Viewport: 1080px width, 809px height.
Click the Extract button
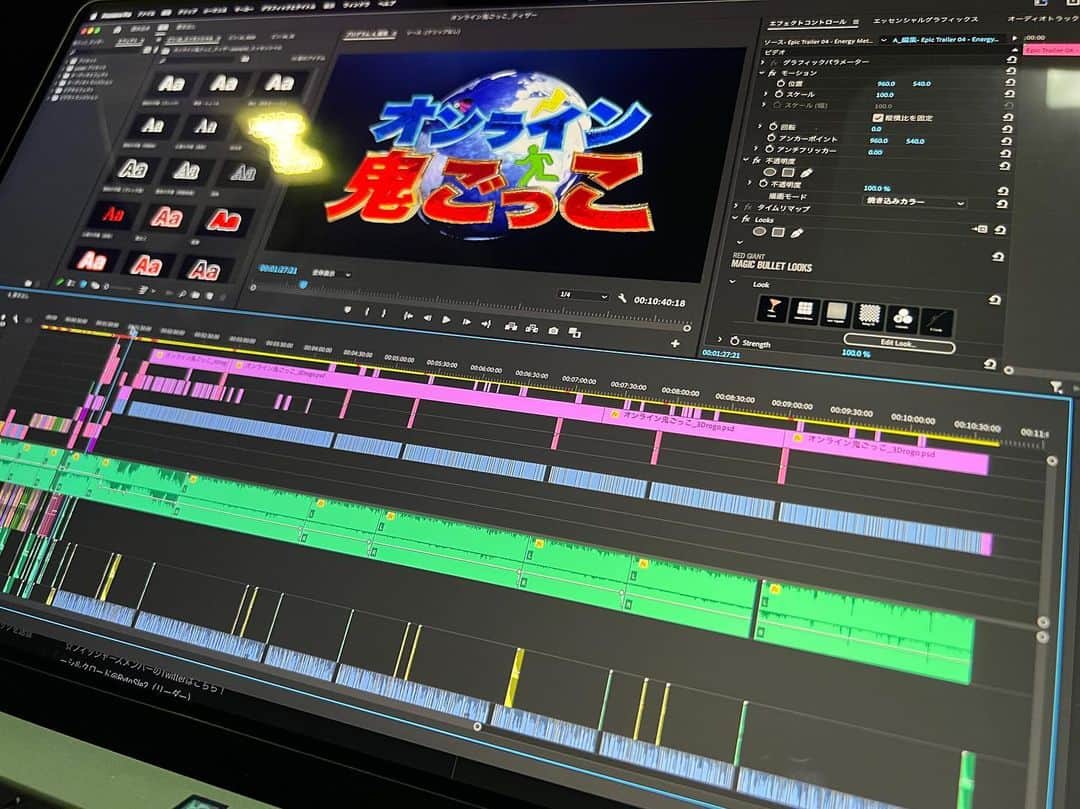coord(532,328)
